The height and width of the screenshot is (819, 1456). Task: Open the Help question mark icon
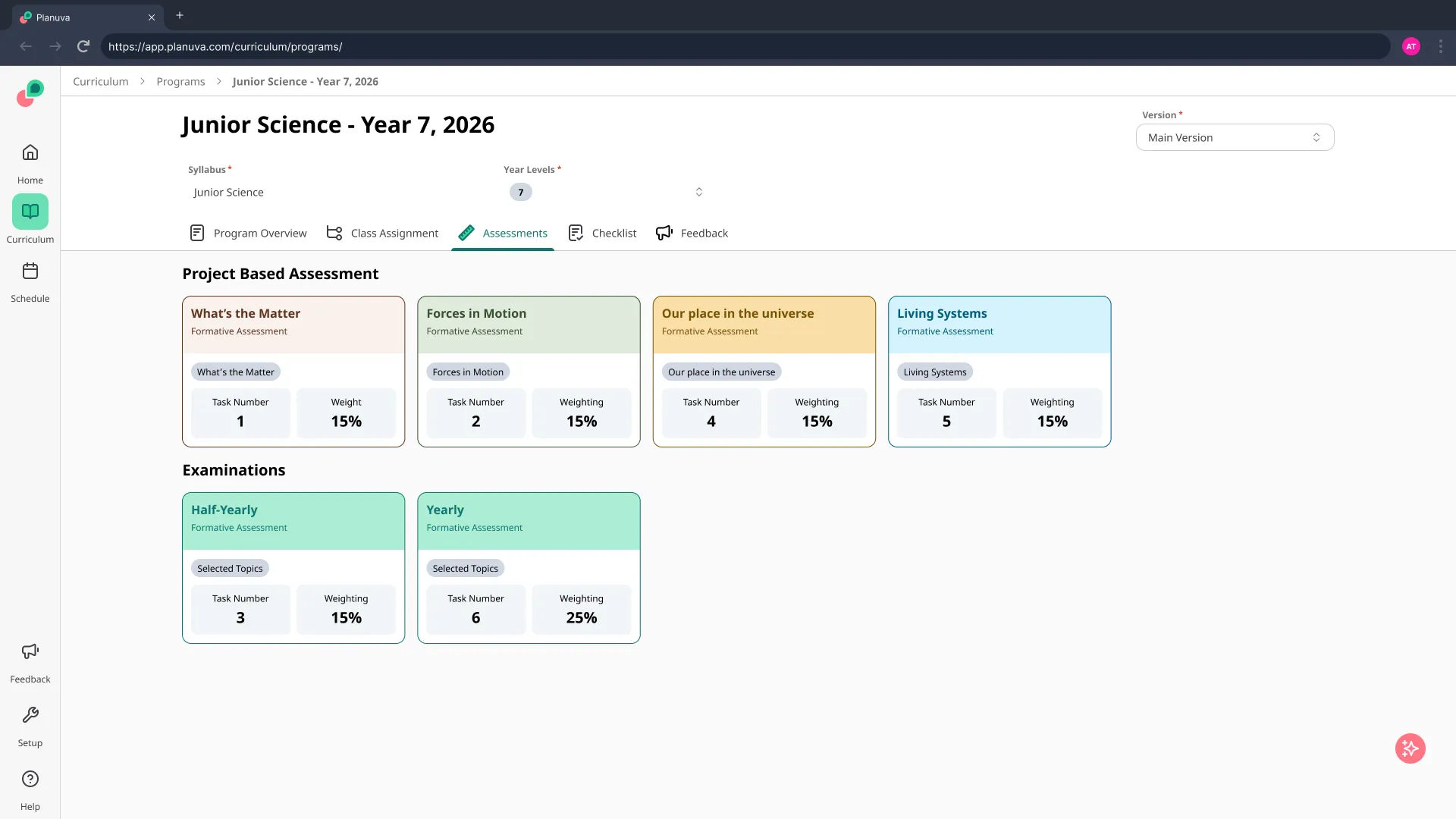(30, 780)
